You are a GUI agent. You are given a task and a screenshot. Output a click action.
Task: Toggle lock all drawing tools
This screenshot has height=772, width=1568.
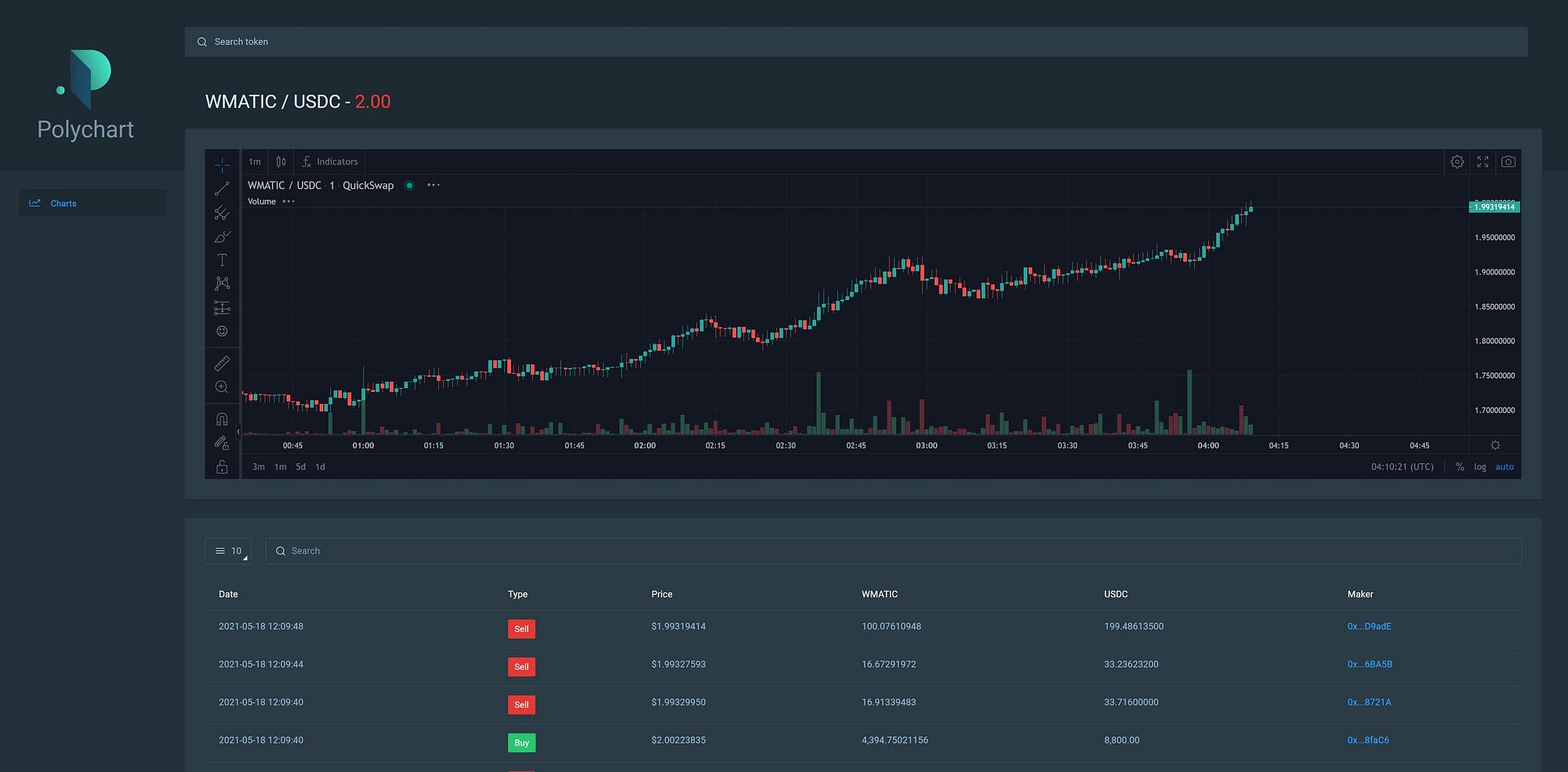tap(222, 467)
